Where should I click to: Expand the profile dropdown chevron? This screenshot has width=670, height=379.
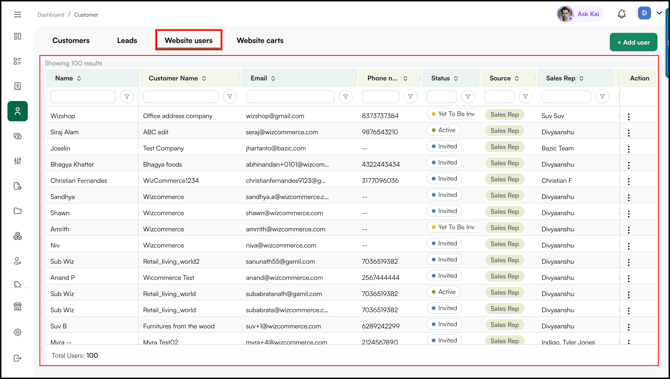pyautogui.click(x=659, y=13)
